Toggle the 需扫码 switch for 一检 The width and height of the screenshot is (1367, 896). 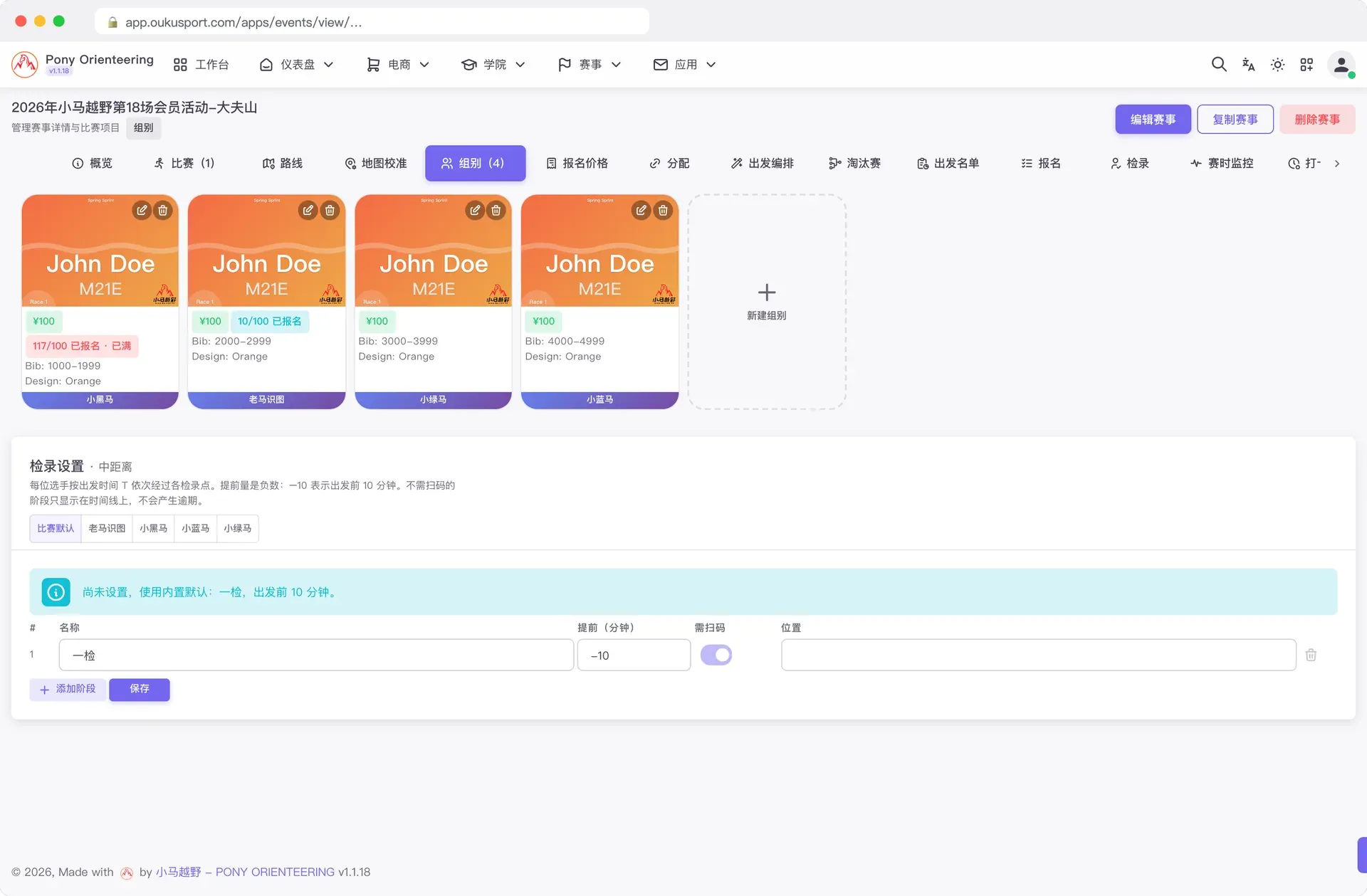point(716,655)
